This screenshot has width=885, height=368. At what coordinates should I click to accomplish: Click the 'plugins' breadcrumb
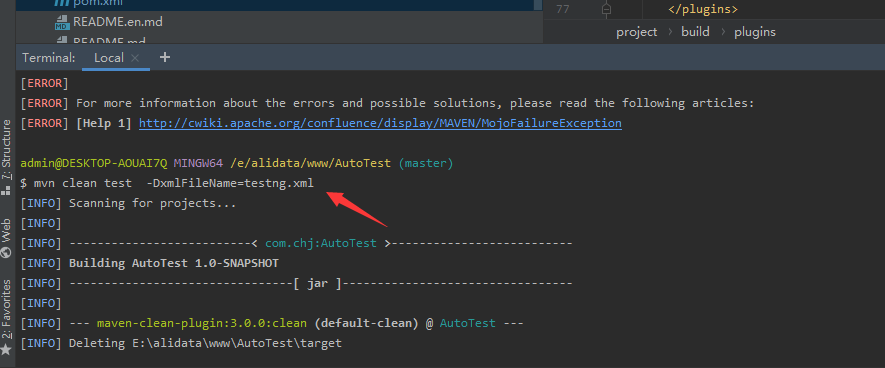[755, 32]
